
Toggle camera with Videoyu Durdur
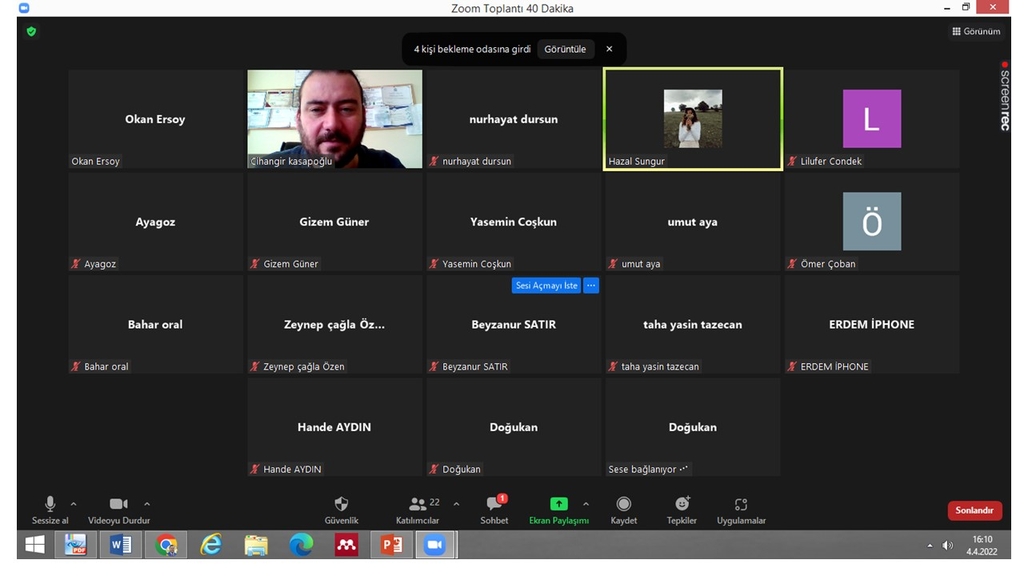pyautogui.click(x=118, y=505)
